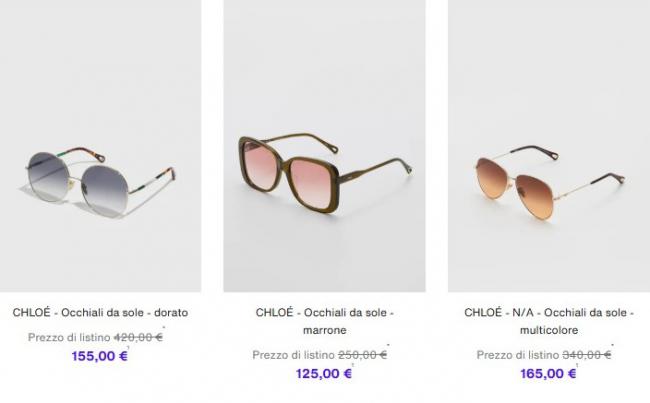This screenshot has height=403, width=650.
Task: Select the 165,00 € sale price
Action: [548, 374]
